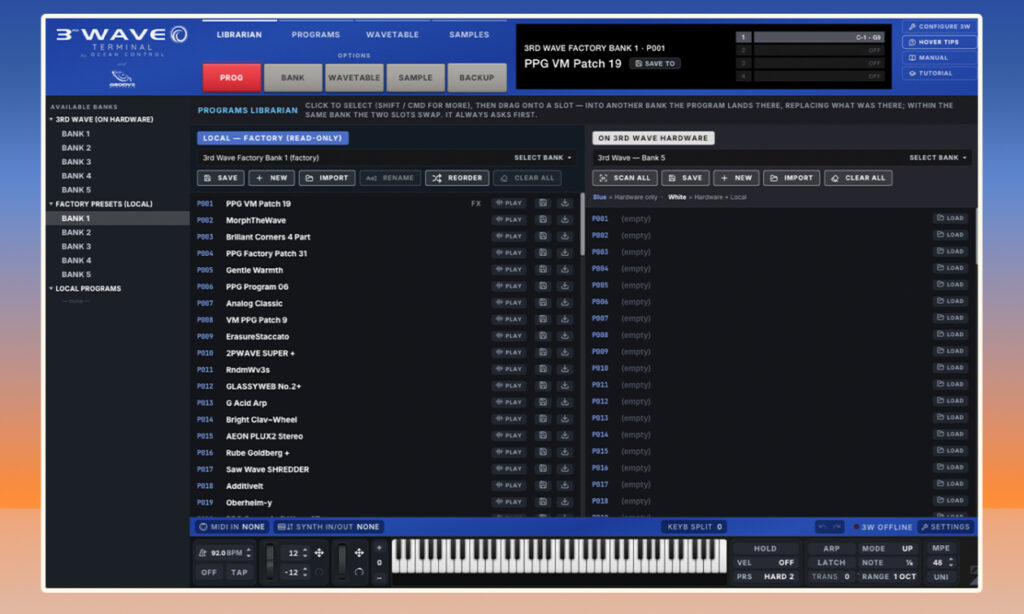The height and width of the screenshot is (614, 1024).
Task: Open Select Bank dropdown in local panel
Action: (x=543, y=157)
